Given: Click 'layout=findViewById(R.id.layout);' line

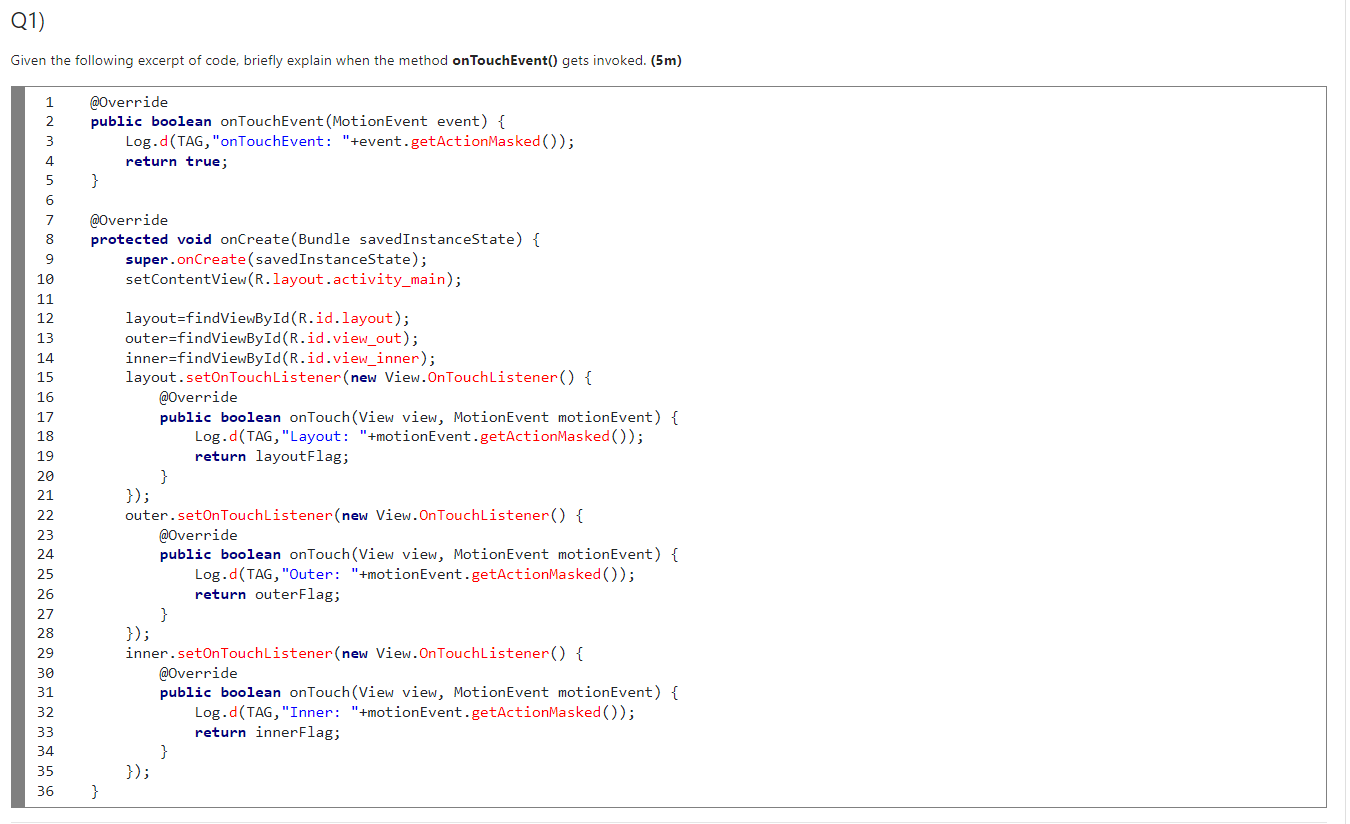Looking at the screenshot, I should click(x=268, y=318).
